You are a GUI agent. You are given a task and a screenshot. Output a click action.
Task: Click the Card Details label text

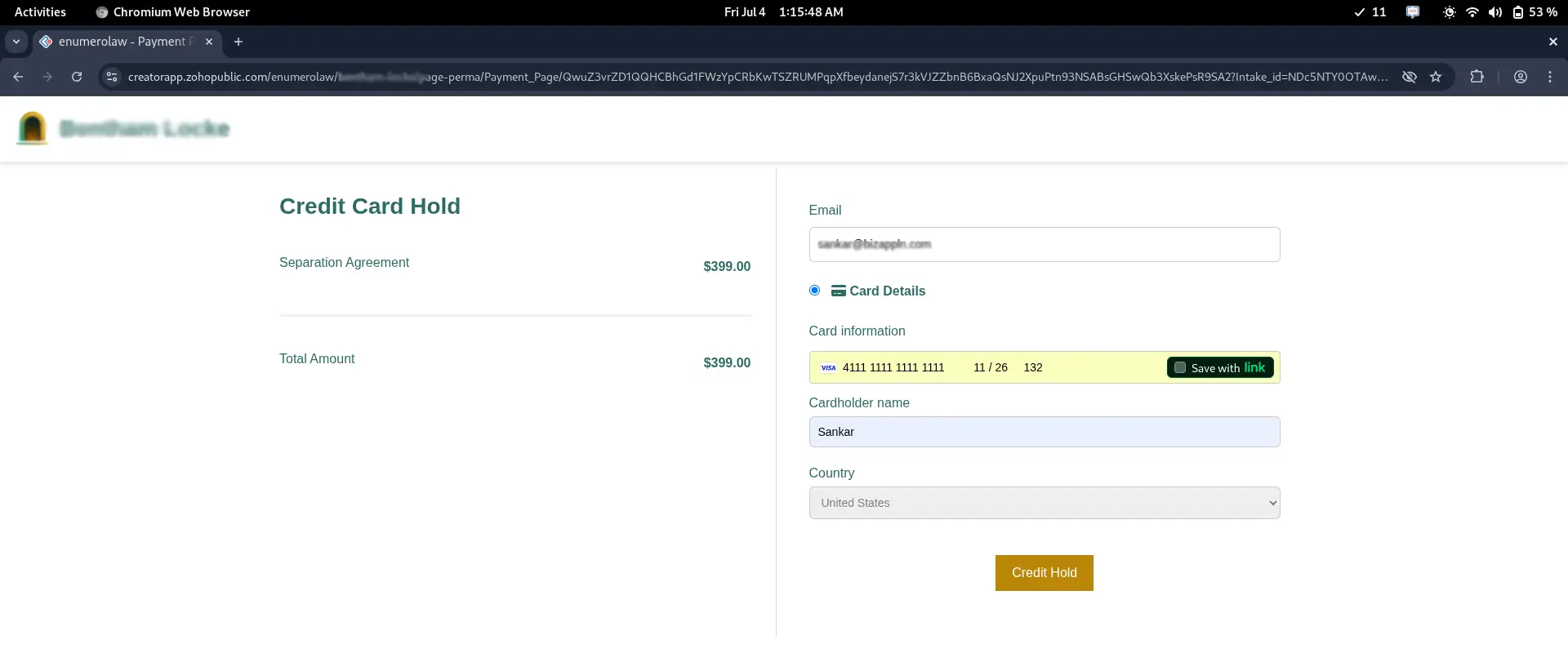[x=888, y=291]
